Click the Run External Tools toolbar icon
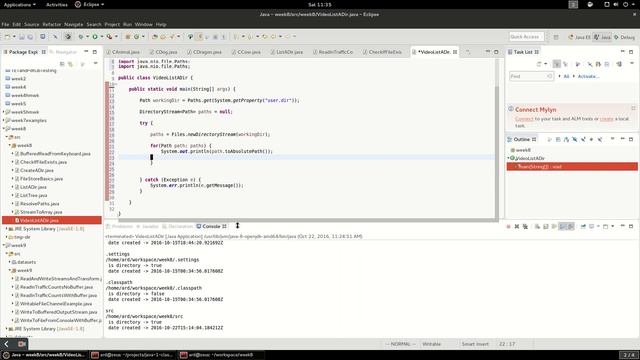The image size is (640, 360). pyautogui.click(x=109, y=37)
